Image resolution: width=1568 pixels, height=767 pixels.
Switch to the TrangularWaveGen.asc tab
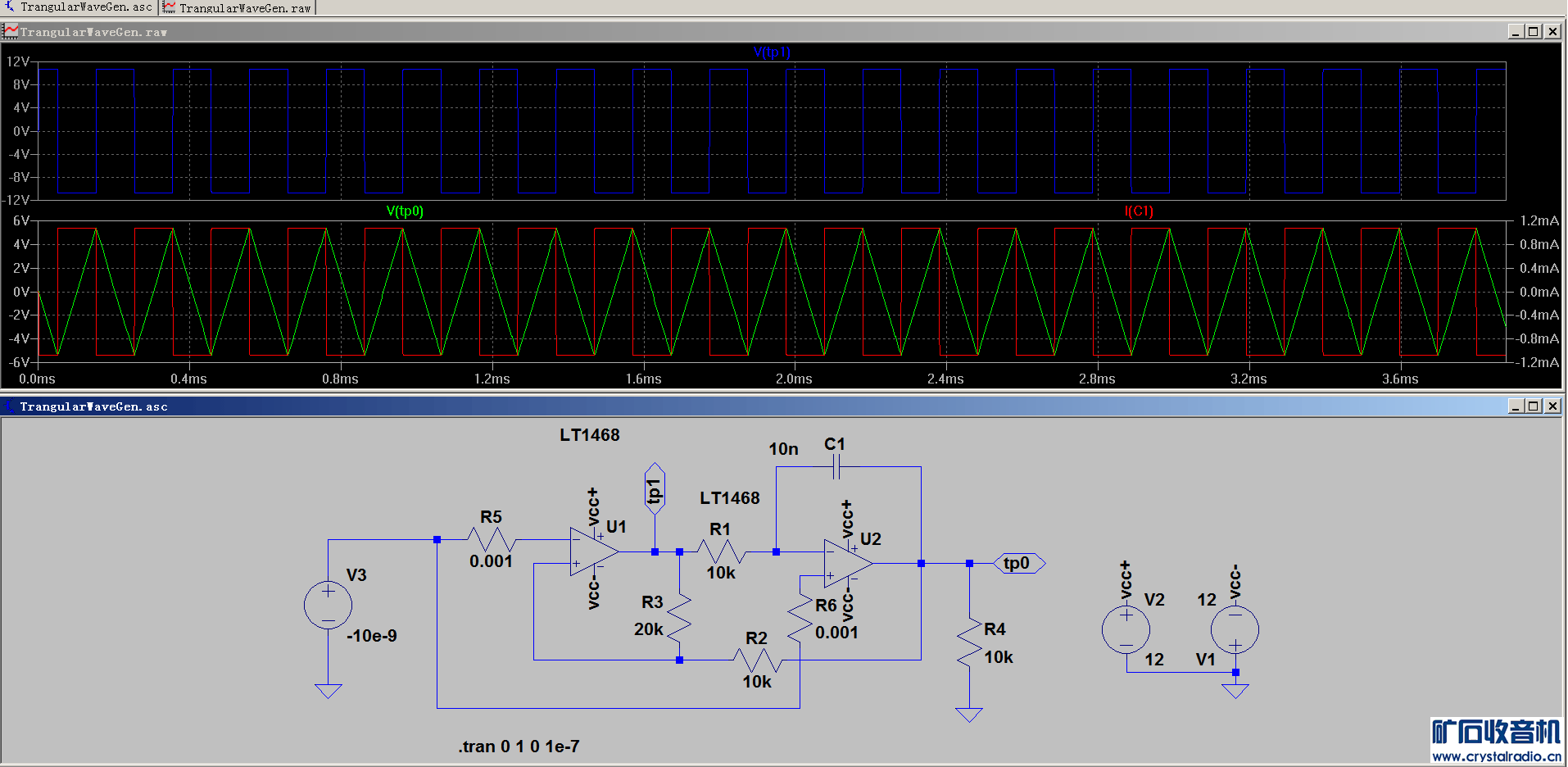[x=79, y=7]
